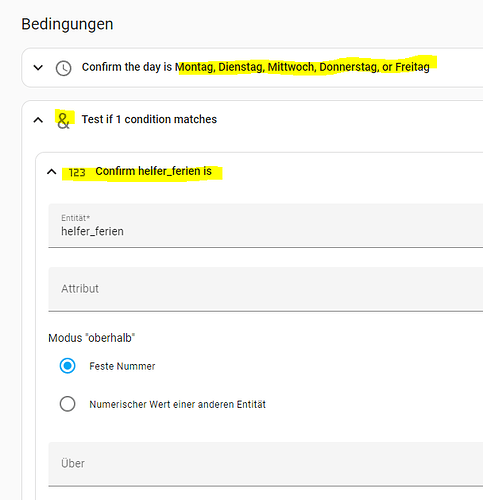The width and height of the screenshot is (483, 500).
Task: Open the Attribut selection field
Action: coord(266,289)
